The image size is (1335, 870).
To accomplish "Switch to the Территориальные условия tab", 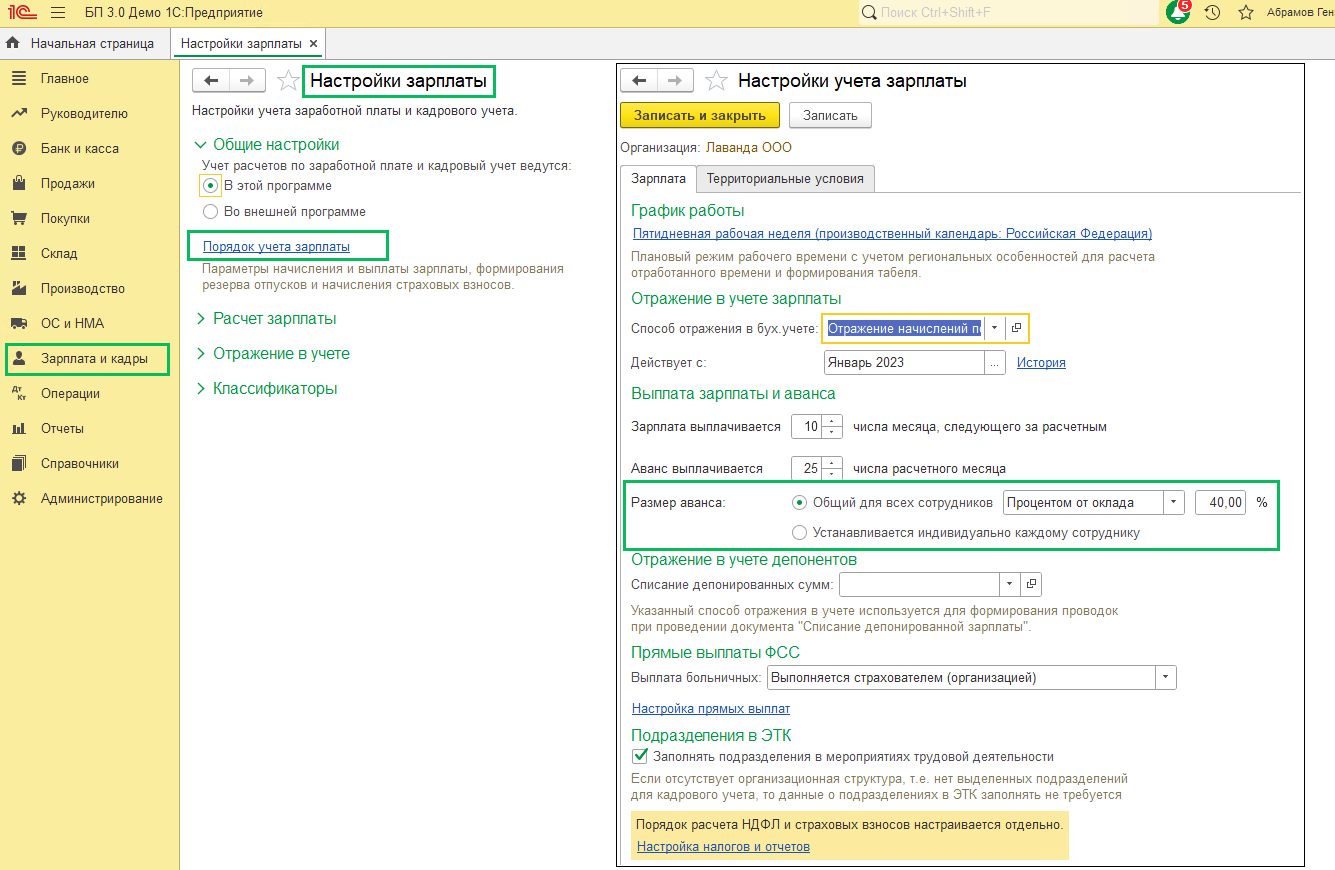I will point(785,179).
